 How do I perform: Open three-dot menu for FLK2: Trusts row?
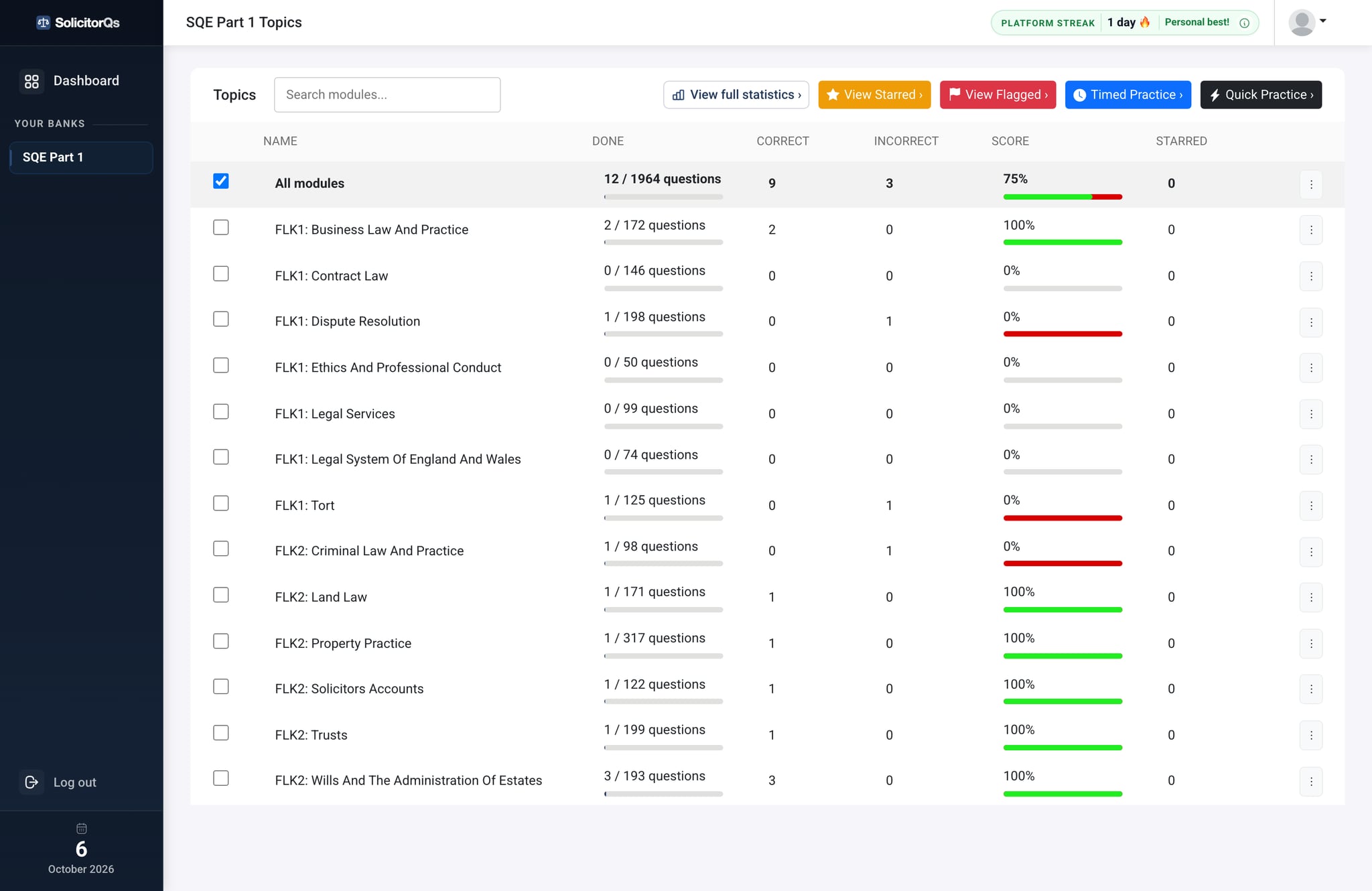click(1311, 736)
